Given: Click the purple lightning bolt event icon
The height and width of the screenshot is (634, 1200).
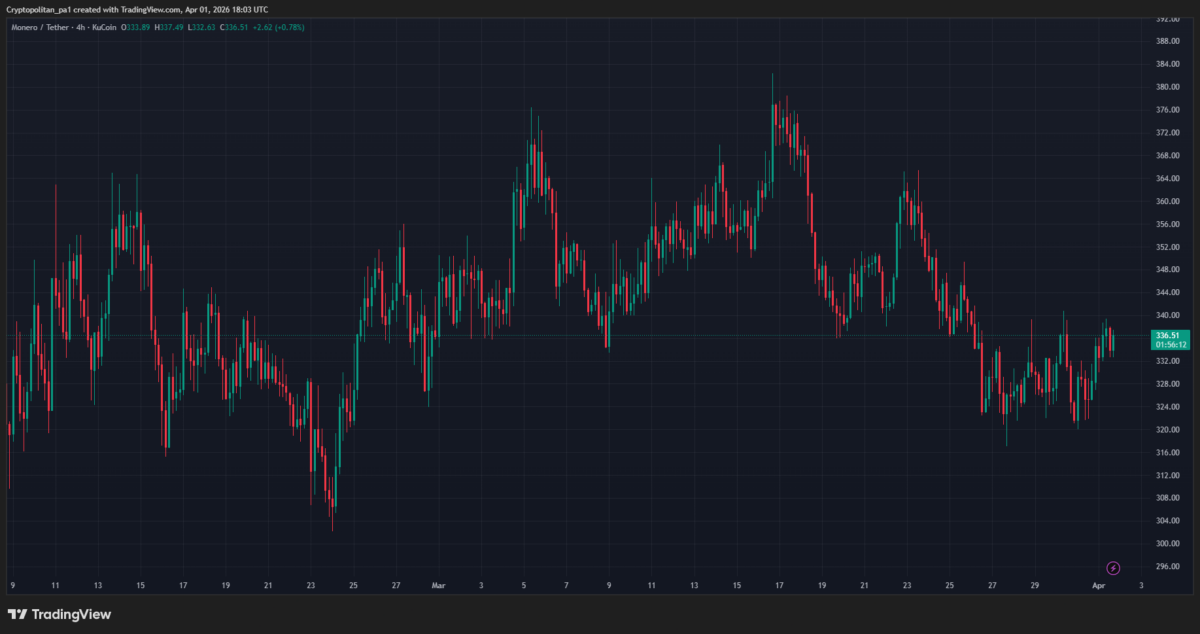Looking at the screenshot, I should pos(1113,568).
